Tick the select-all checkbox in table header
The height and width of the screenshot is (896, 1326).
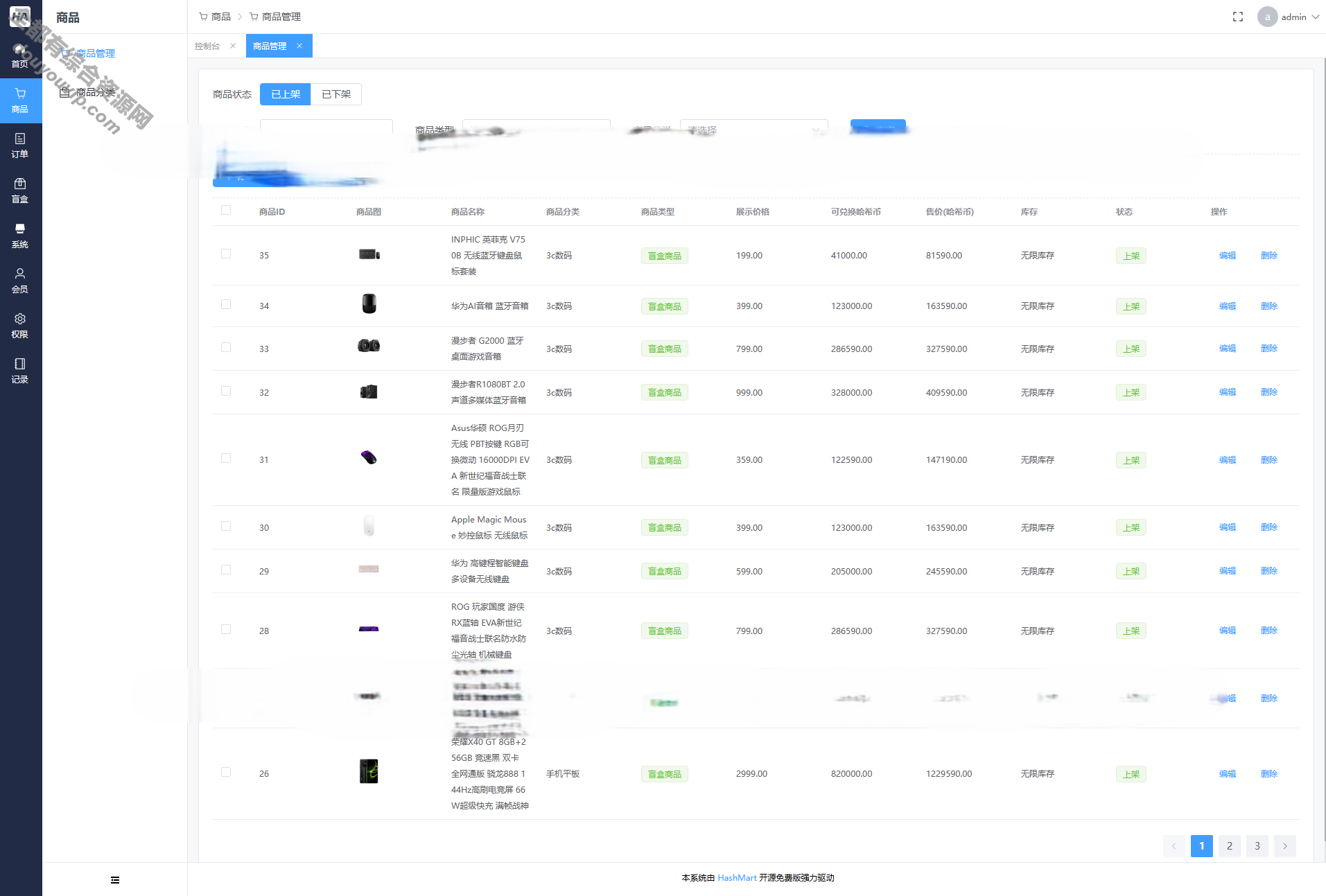[x=226, y=210]
